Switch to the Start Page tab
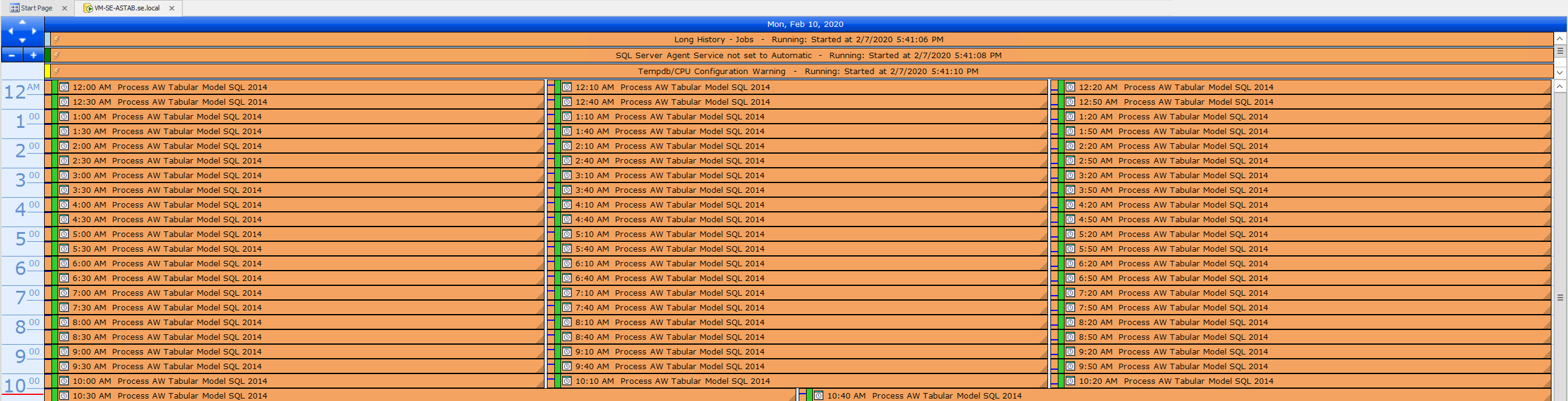1568x401 pixels. pos(37,8)
